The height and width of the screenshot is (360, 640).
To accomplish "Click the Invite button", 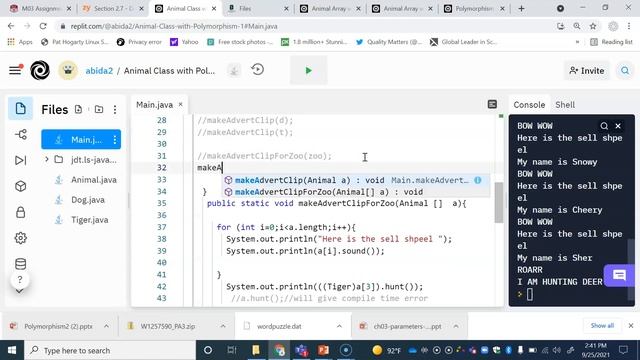I will pyautogui.click(x=587, y=71).
